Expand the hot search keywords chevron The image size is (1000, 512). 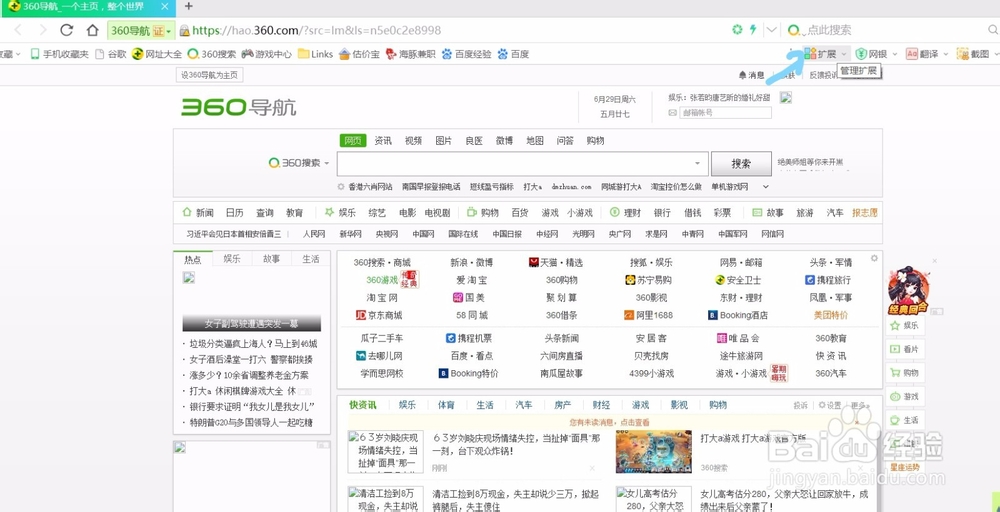(766, 187)
